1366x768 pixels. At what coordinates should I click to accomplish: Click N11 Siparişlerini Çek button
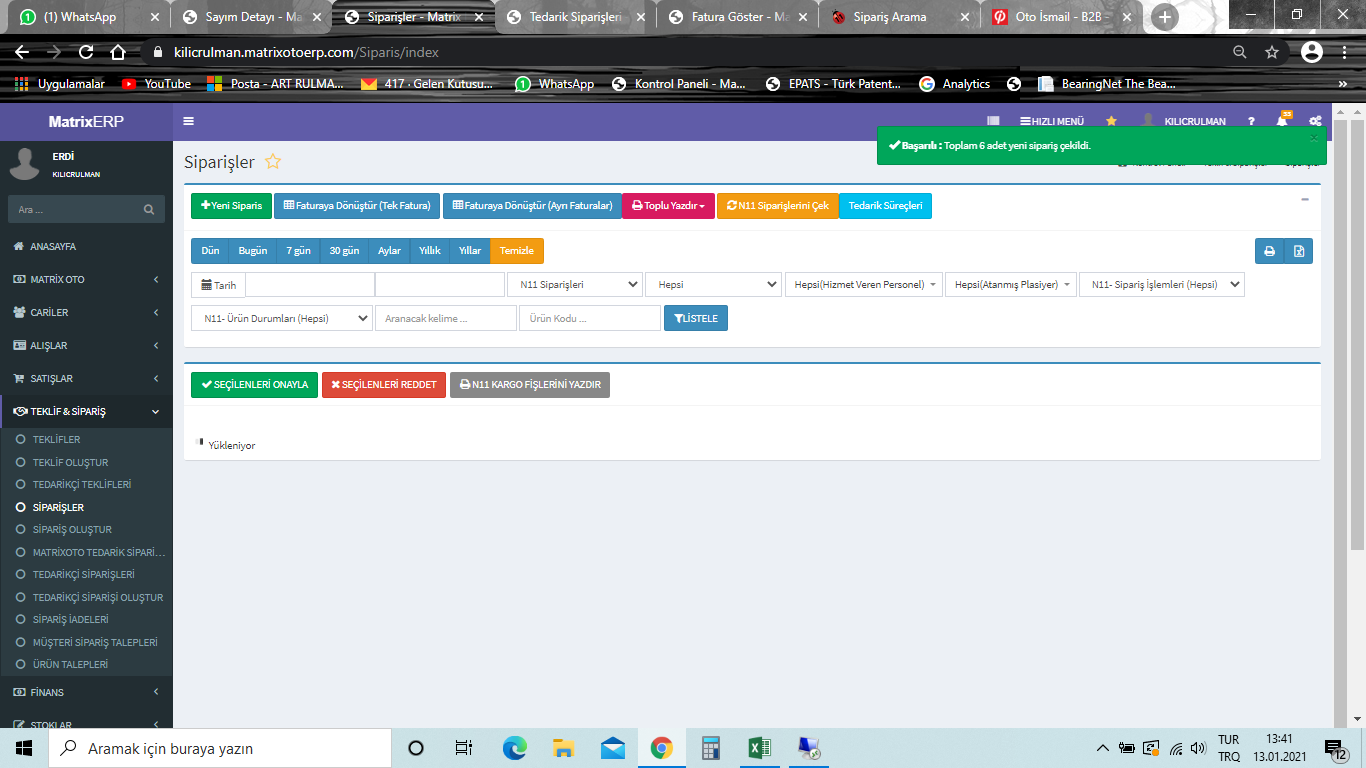coord(777,206)
